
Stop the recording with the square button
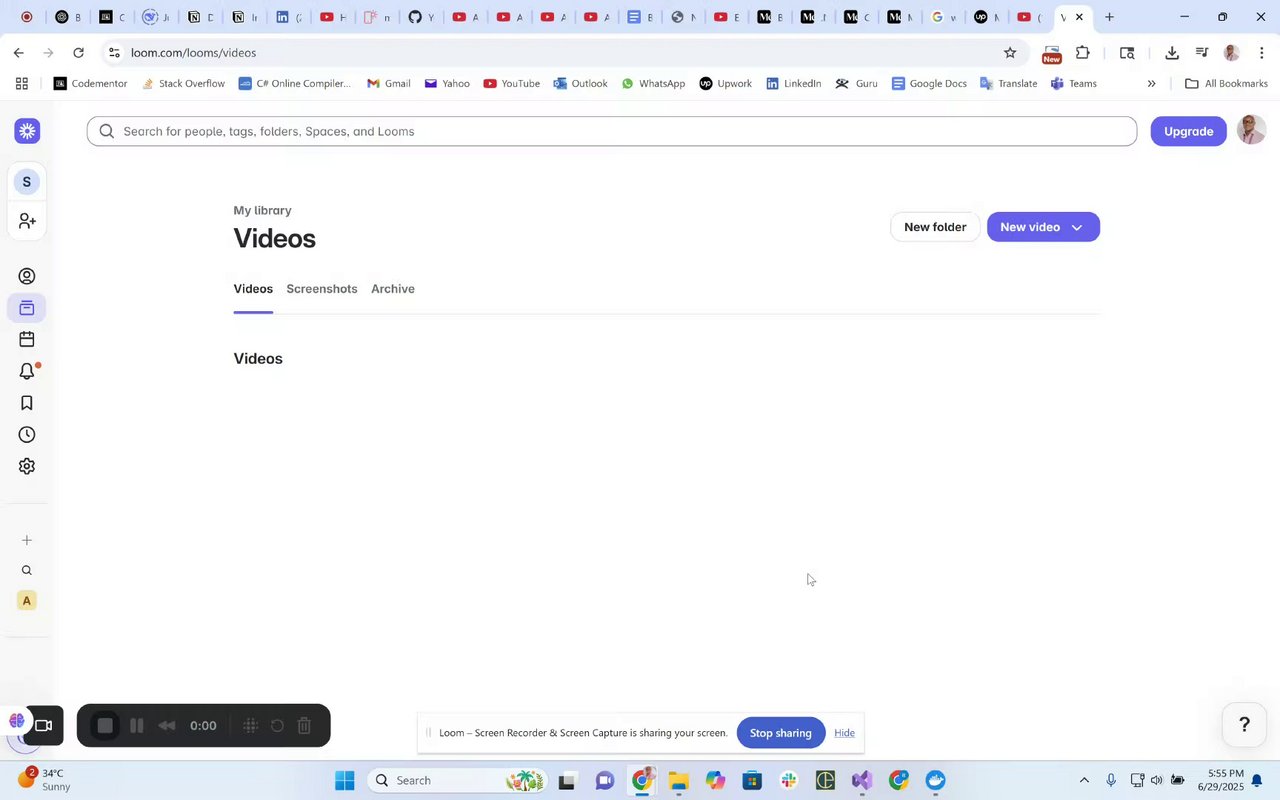point(105,726)
